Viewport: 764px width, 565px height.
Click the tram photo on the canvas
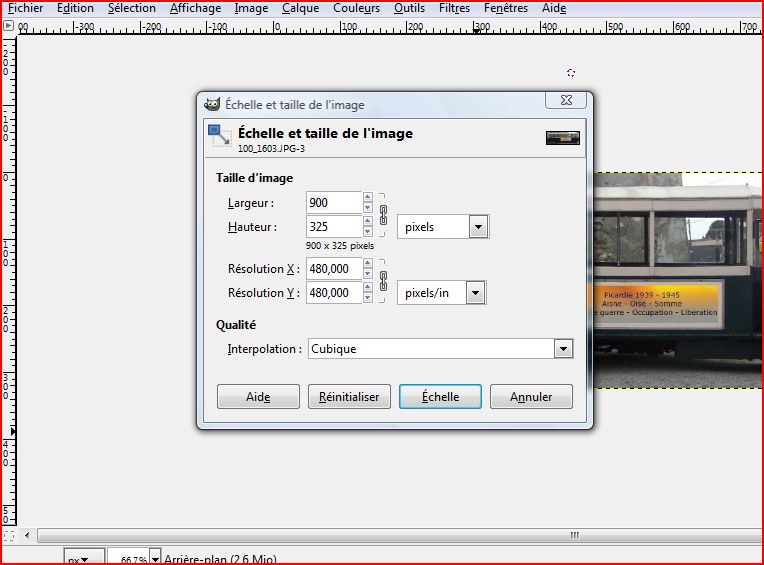tap(678, 280)
